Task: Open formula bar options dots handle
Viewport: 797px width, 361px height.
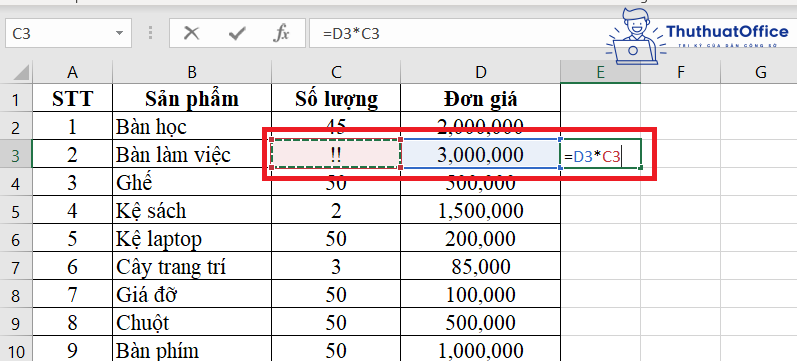Action: point(150,34)
